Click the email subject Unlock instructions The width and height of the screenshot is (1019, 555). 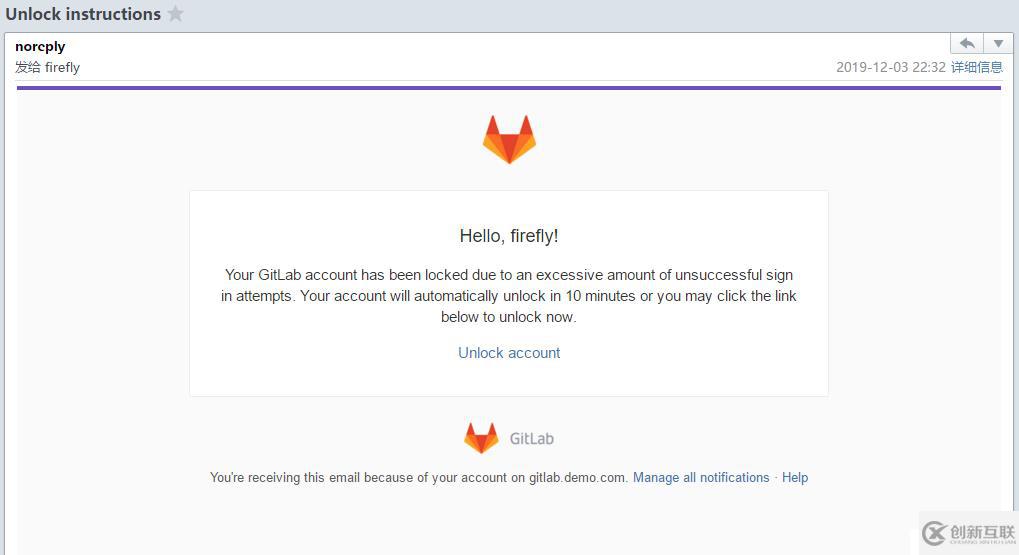click(x=83, y=14)
